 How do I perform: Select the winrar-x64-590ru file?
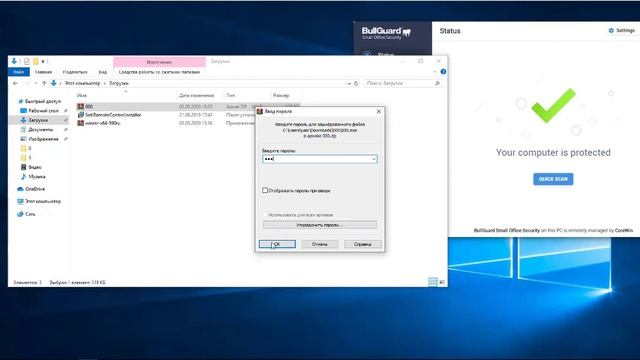102,123
